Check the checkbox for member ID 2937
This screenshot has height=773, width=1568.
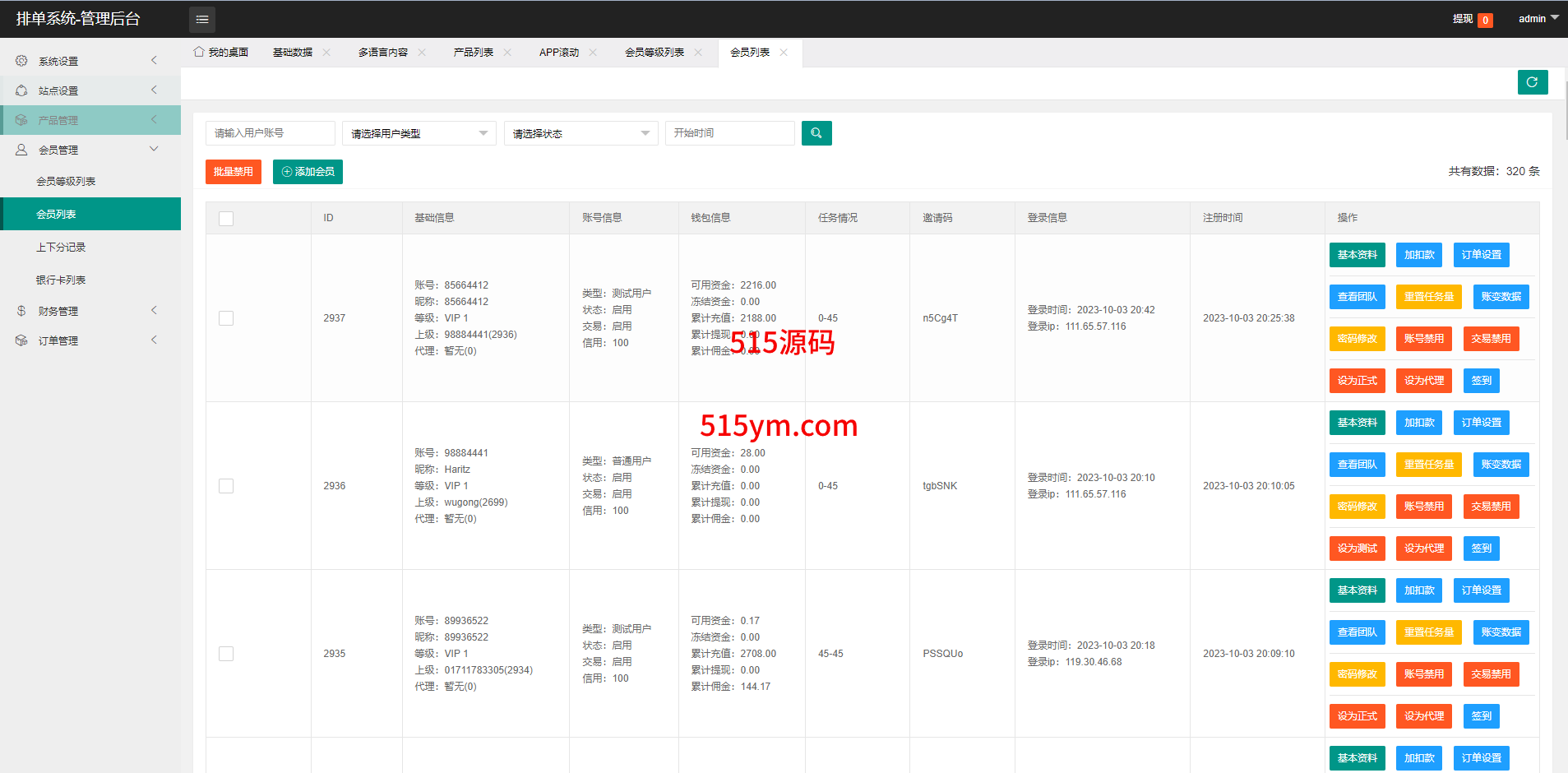click(x=226, y=318)
